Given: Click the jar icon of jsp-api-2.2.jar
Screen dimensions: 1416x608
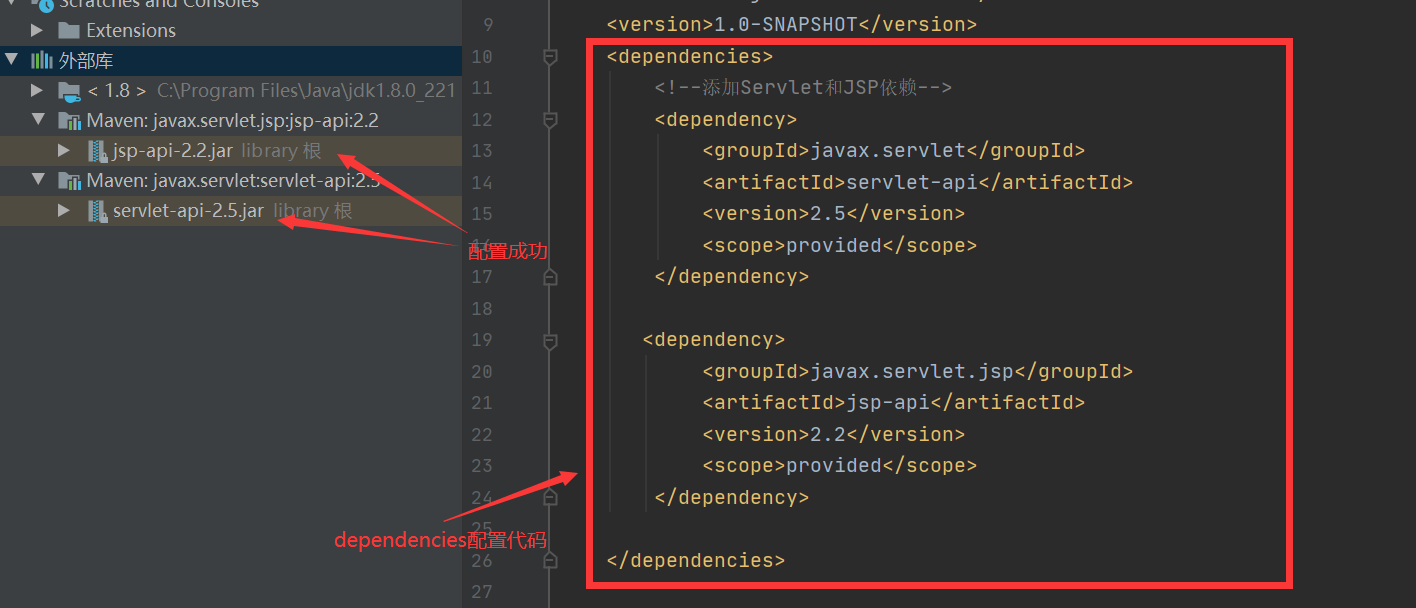Looking at the screenshot, I should [95, 150].
